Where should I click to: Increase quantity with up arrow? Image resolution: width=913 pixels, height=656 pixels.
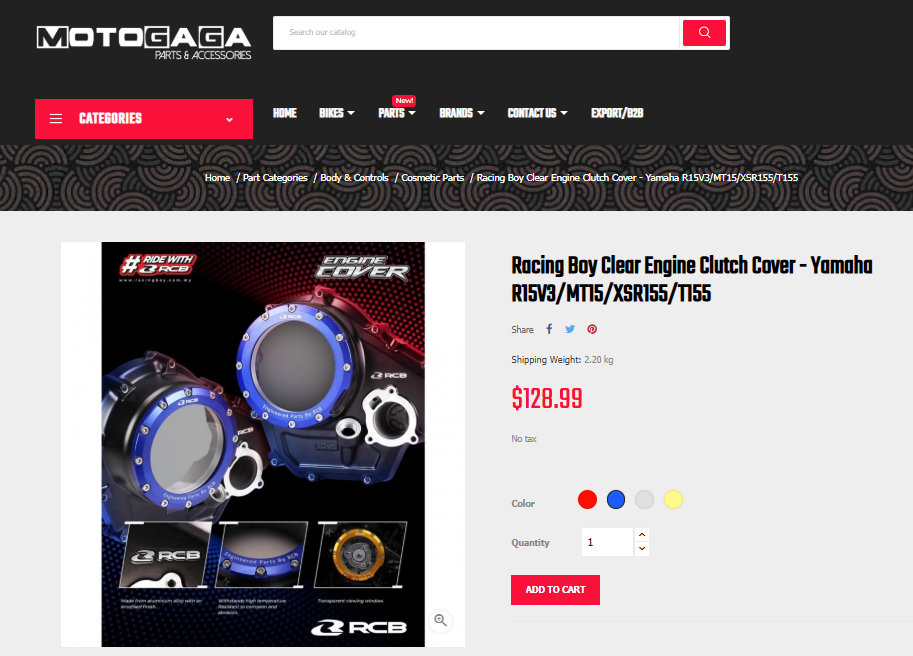pyautogui.click(x=642, y=534)
